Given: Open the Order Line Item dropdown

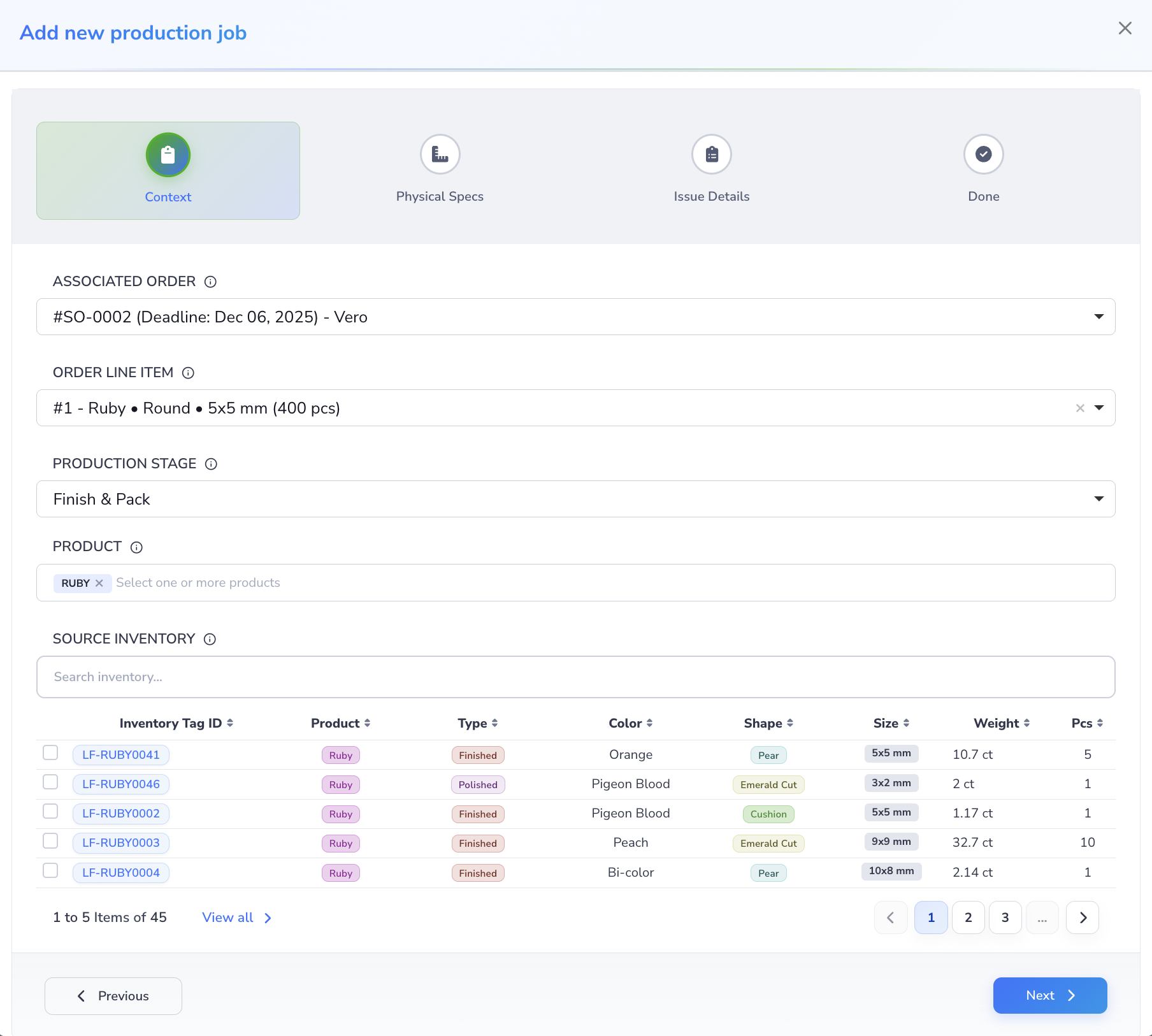Looking at the screenshot, I should [x=576, y=408].
